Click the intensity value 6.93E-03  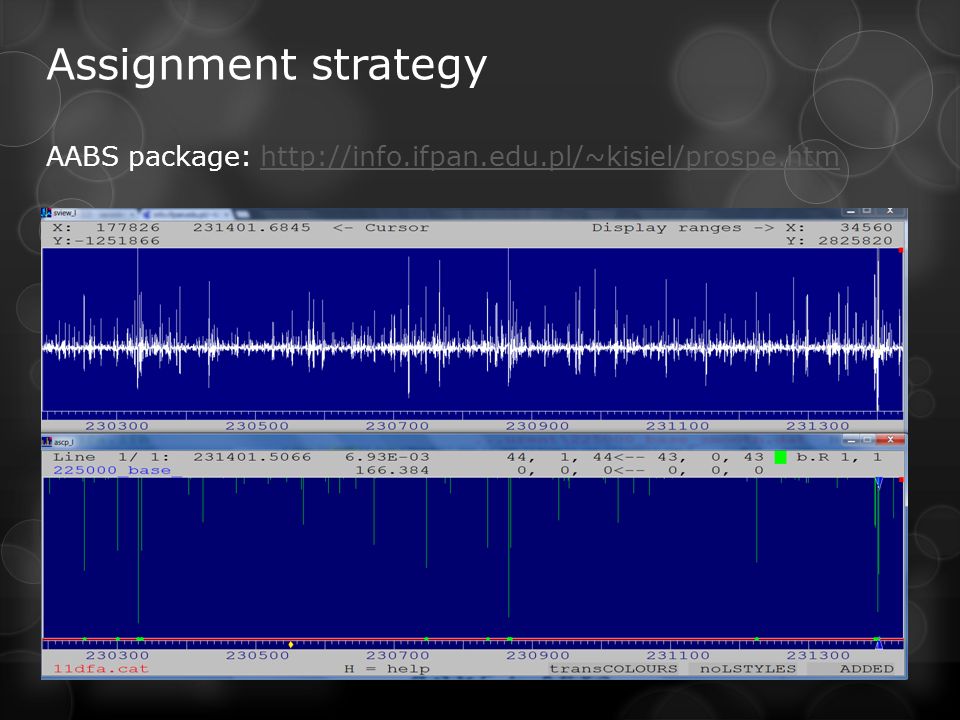[x=387, y=457]
